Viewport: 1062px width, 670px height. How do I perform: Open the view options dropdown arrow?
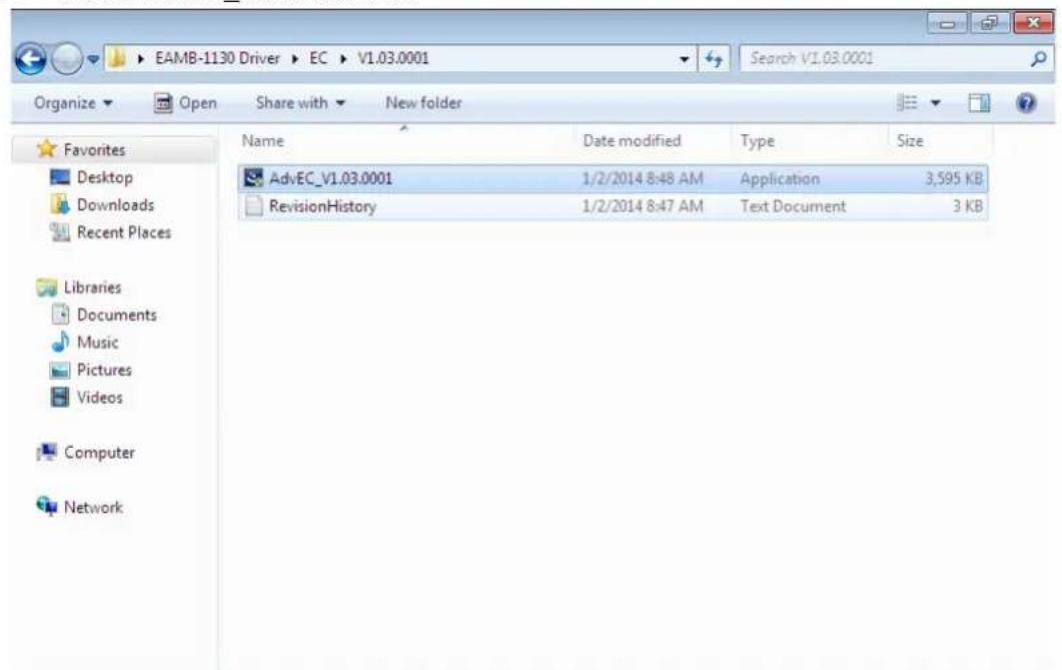tap(935, 104)
